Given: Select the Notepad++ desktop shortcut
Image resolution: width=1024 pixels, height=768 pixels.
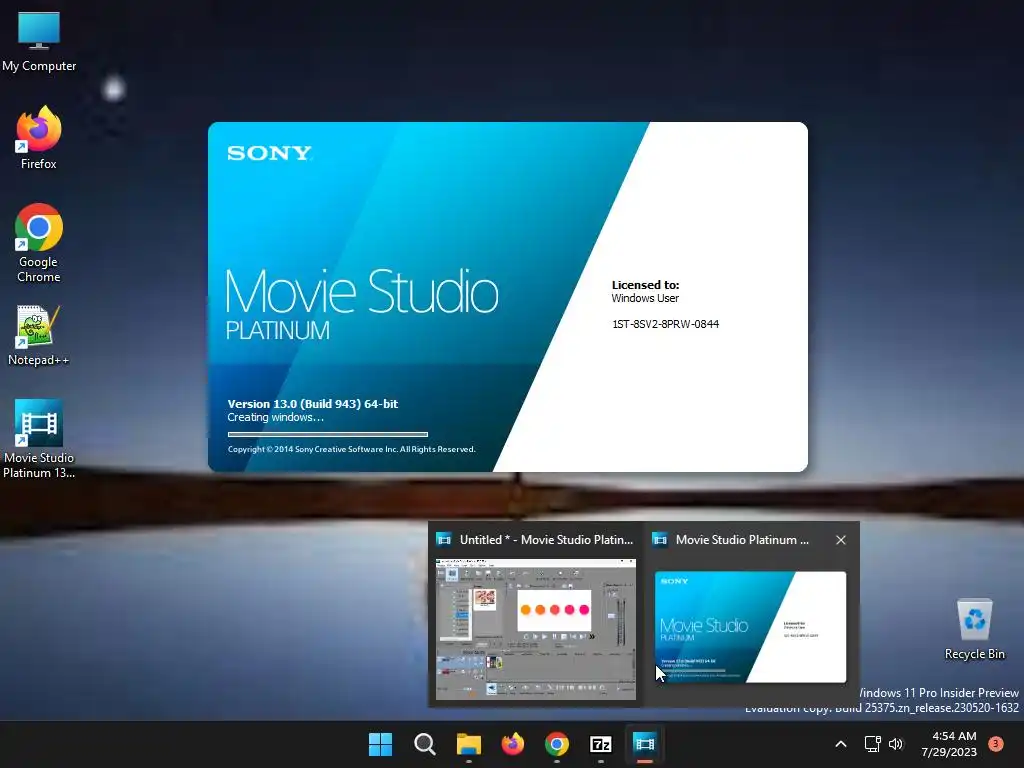Looking at the screenshot, I should [39, 335].
